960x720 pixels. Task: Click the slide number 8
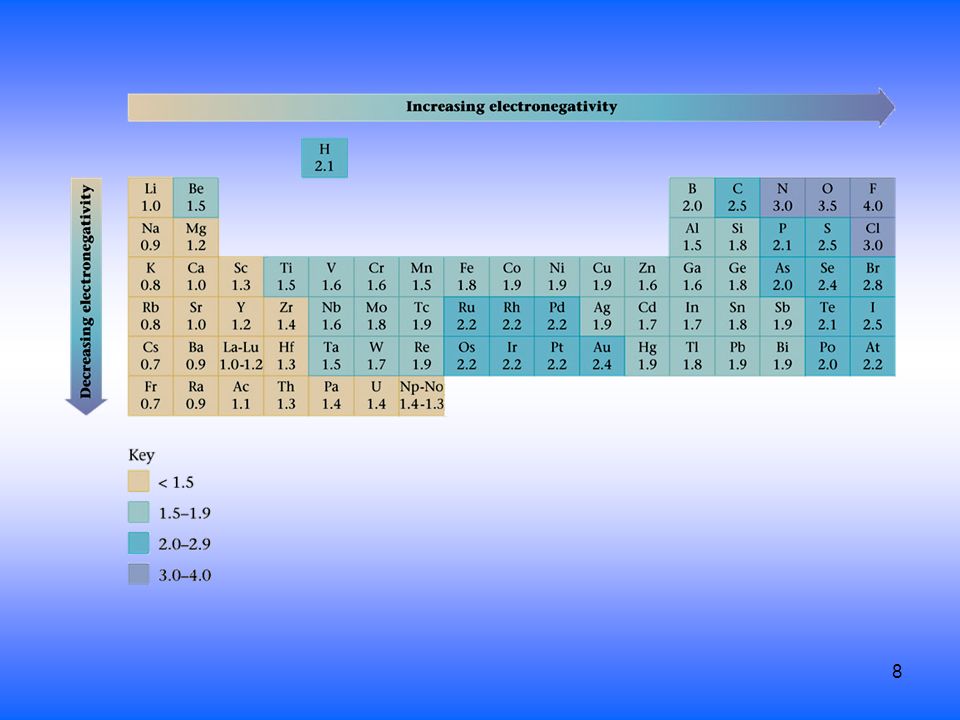pyautogui.click(x=897, y=672)
